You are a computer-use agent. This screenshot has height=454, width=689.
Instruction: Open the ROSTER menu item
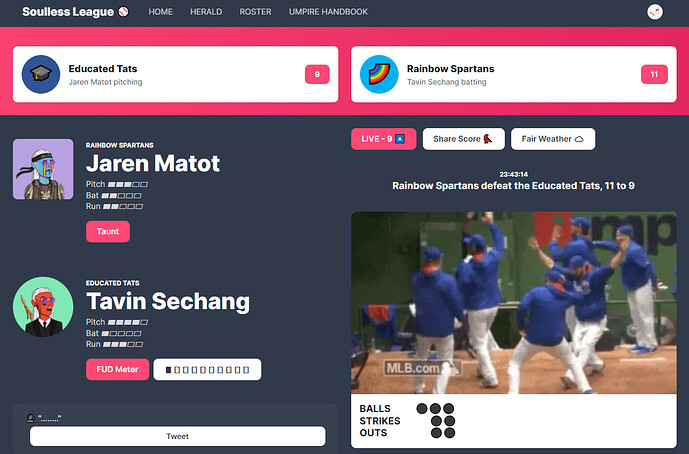(255, 12)
